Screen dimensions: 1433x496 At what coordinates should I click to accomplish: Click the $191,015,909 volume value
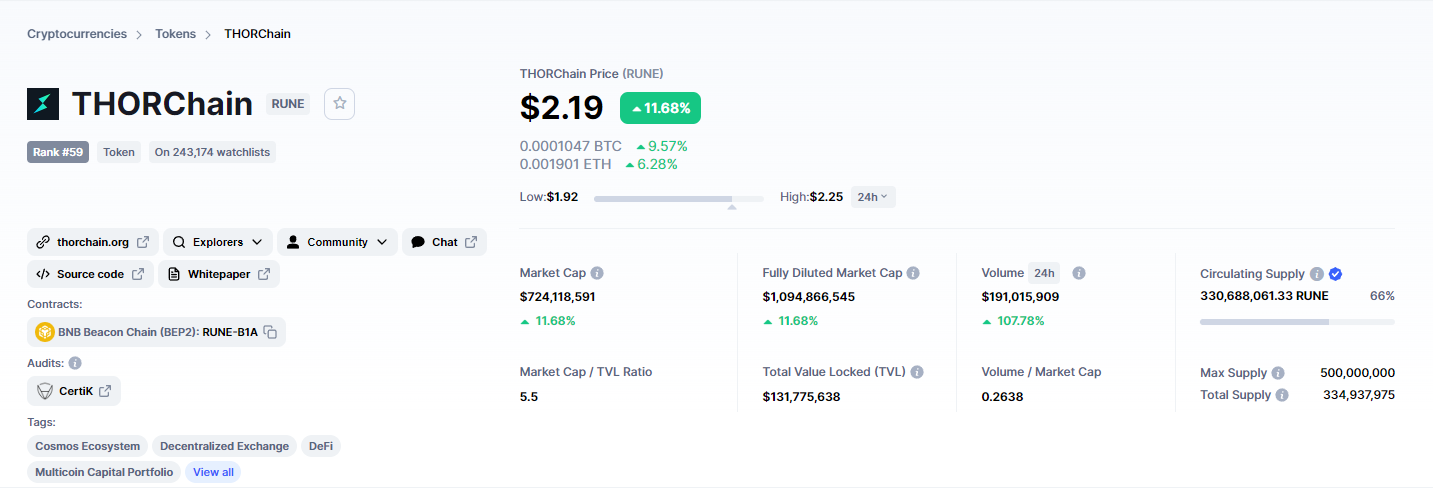click(1020, 297)
